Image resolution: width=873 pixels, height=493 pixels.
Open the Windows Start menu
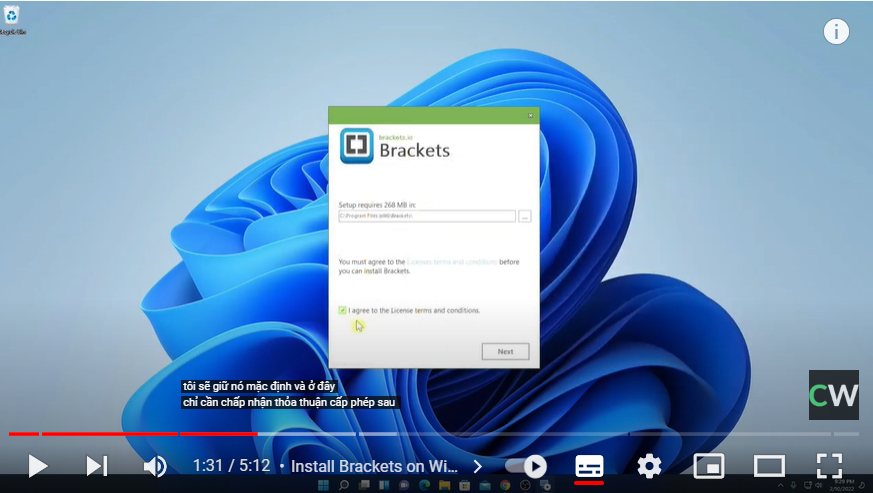tap(323, 485)
